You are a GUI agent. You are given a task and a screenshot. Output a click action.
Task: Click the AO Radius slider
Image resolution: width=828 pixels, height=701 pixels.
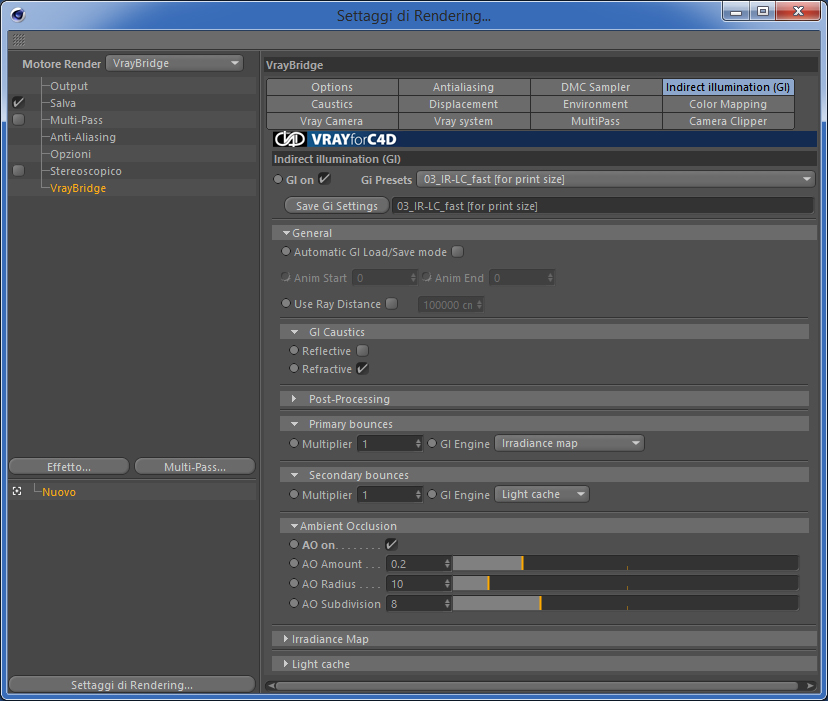[x=626, y=584]
